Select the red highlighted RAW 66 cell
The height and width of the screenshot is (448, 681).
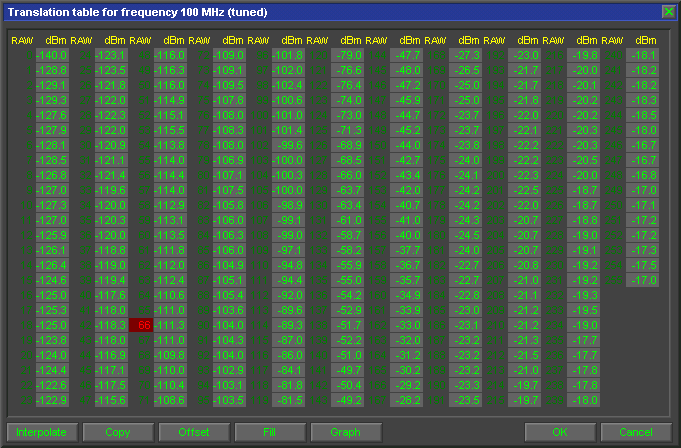pyautogui.click(x=144, y=325)
